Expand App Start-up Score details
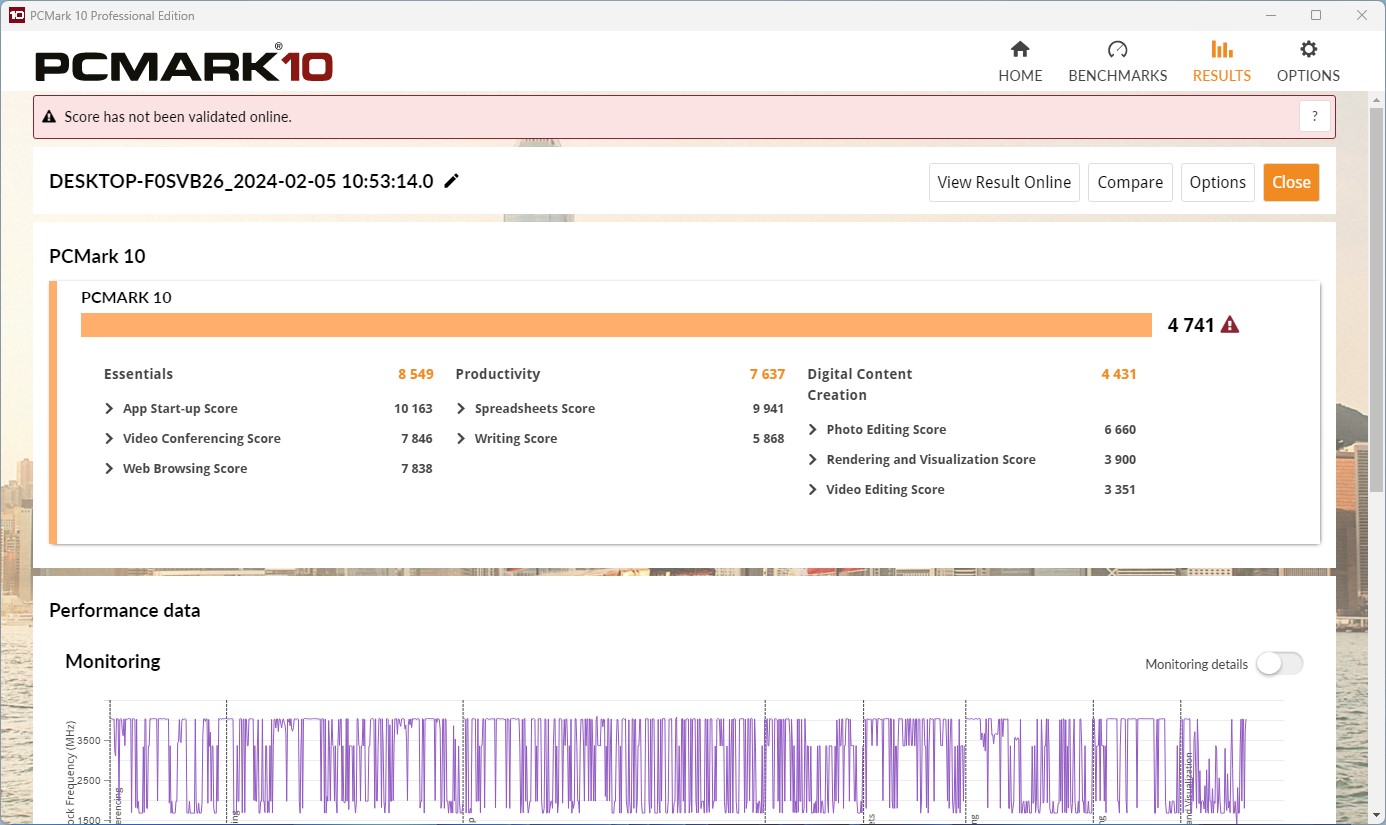The width and height of the screenshot is (1386, 825). tap(109, 409)
